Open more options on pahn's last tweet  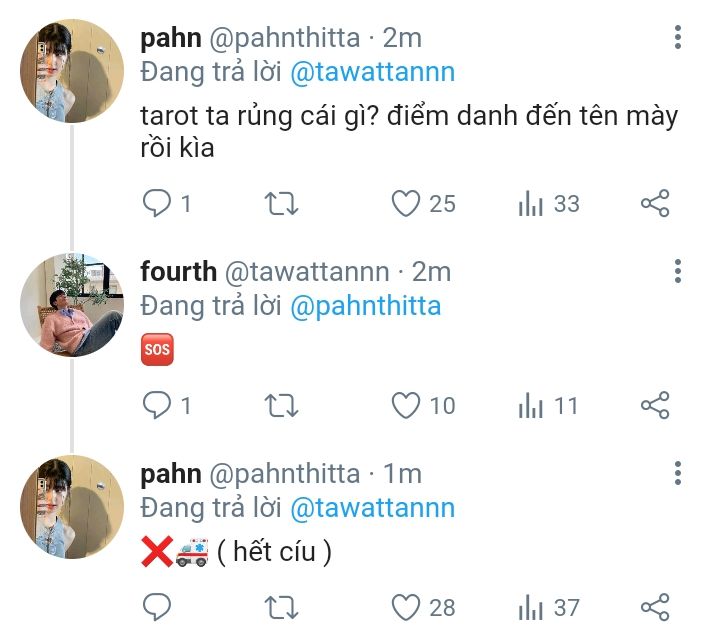pyautogui.click(x=678, y=473)
